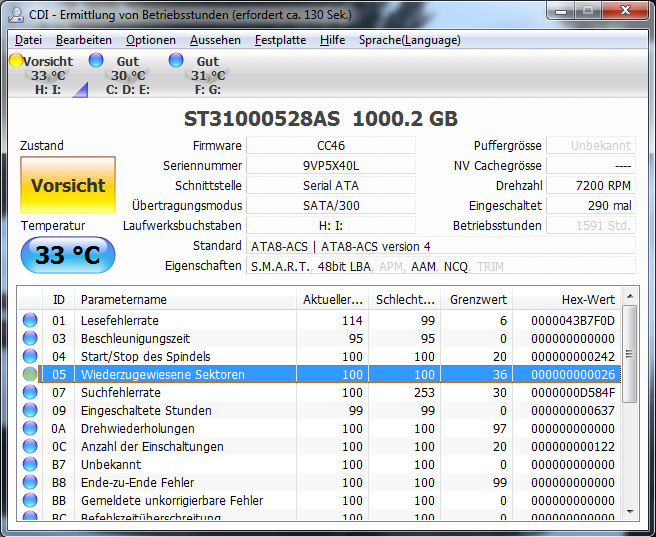This screenshot has width=656, height=537.
Task: Click the table scrollbar down arrow
Action: pos(630,512)
